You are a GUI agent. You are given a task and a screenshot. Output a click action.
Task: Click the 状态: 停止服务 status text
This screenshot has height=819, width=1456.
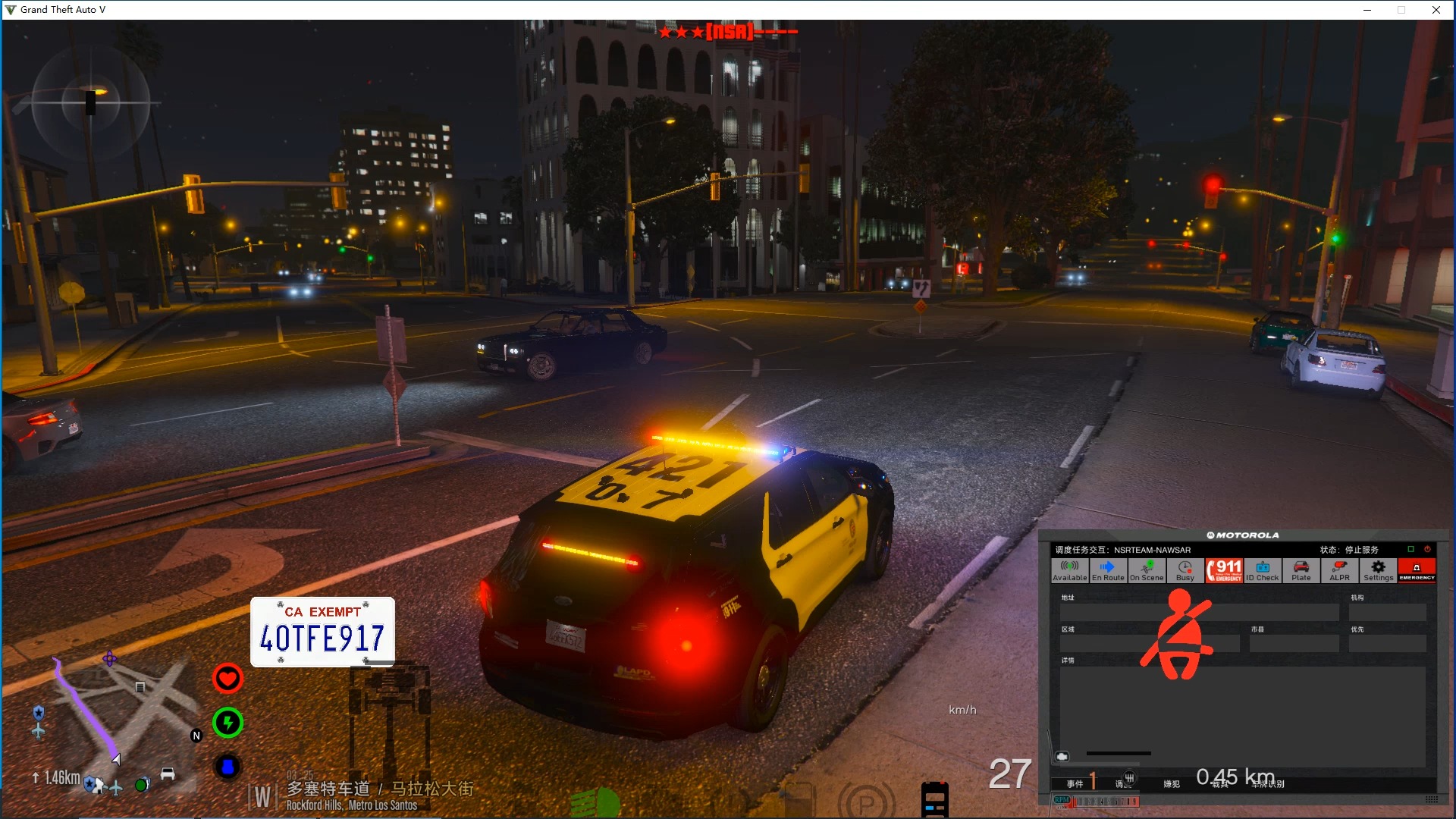[1349, 550]
